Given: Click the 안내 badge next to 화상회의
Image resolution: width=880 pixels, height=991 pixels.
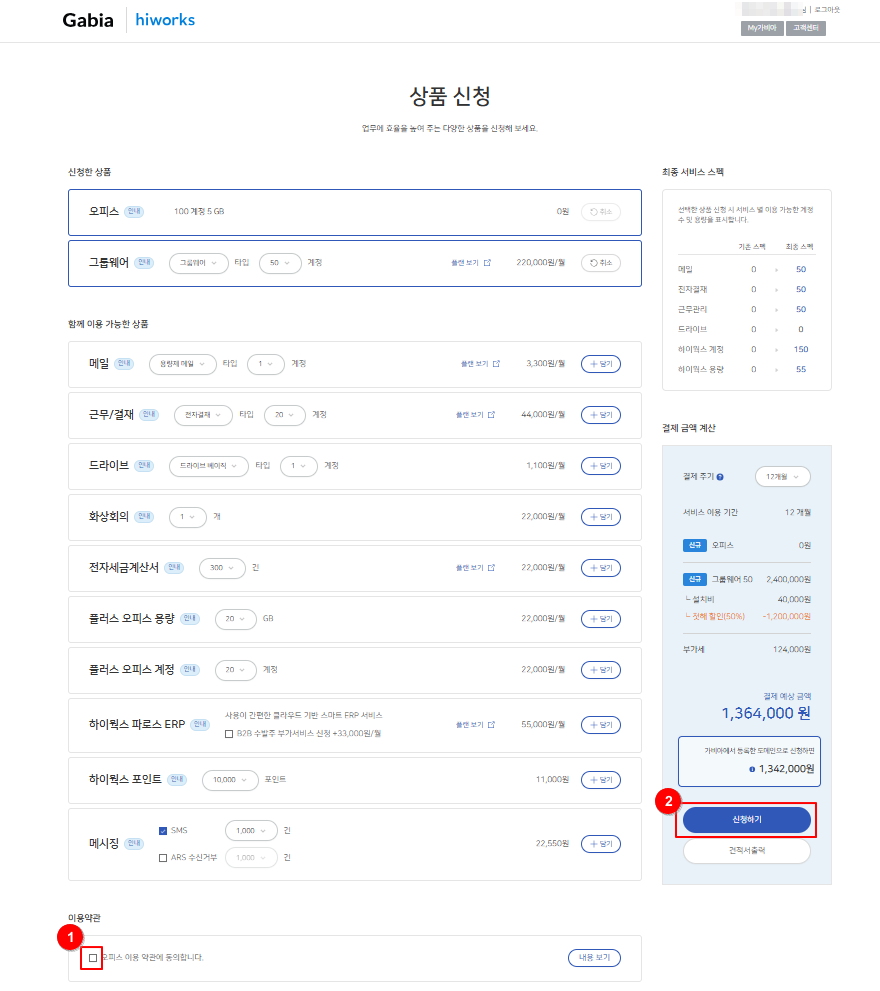Looking at the screenshot, I should pos(148,517).
